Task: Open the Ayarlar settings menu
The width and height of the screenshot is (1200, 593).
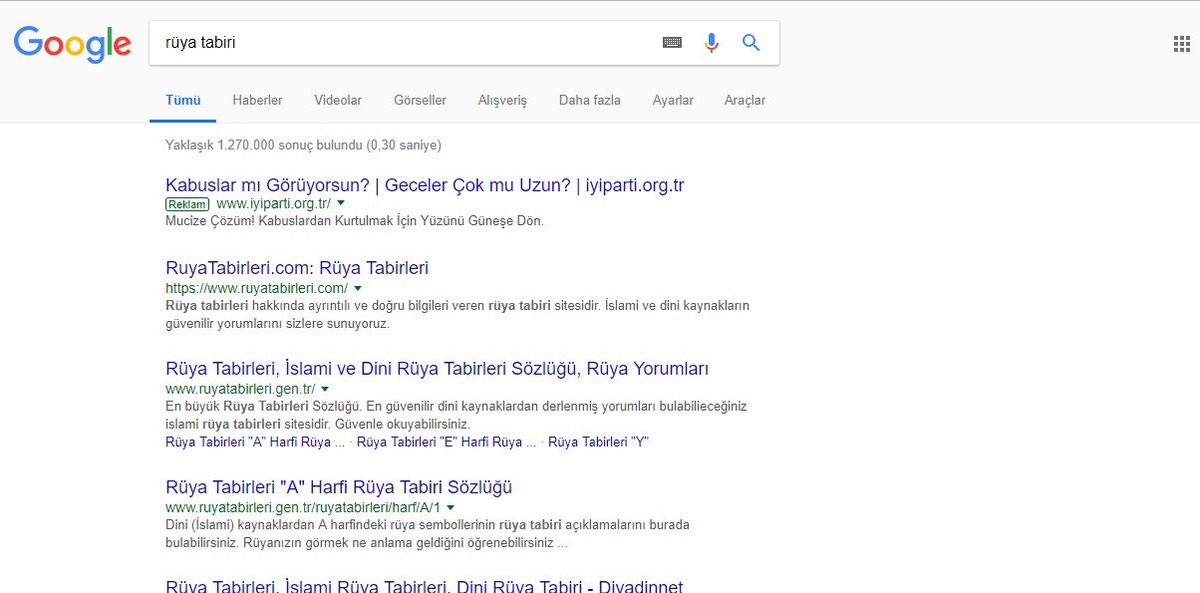Action: [673, 100]
